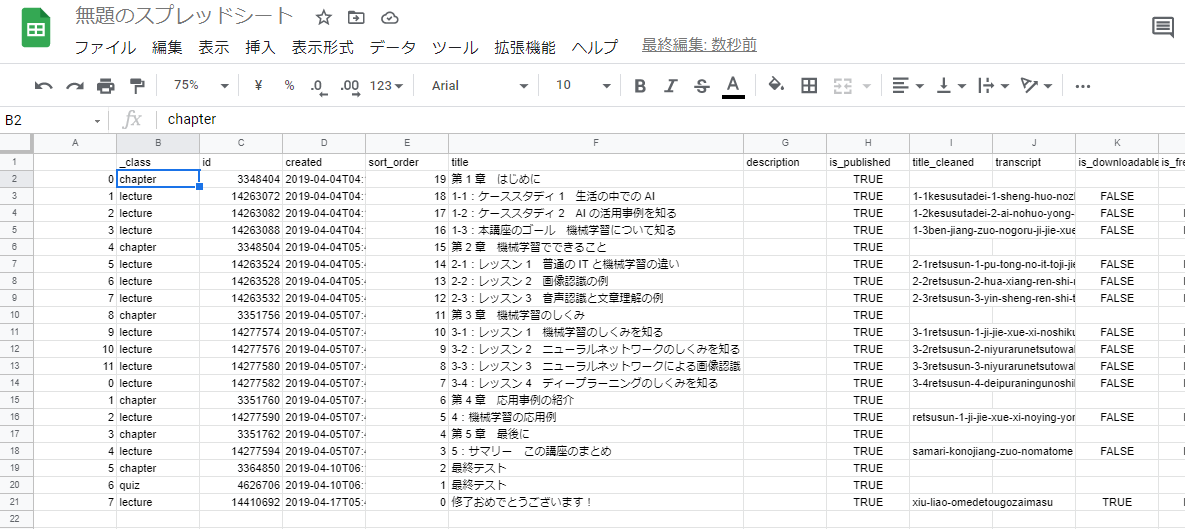Open the comment history icon
This screenshot has width=1185, height=529.
coord(1162,29)
